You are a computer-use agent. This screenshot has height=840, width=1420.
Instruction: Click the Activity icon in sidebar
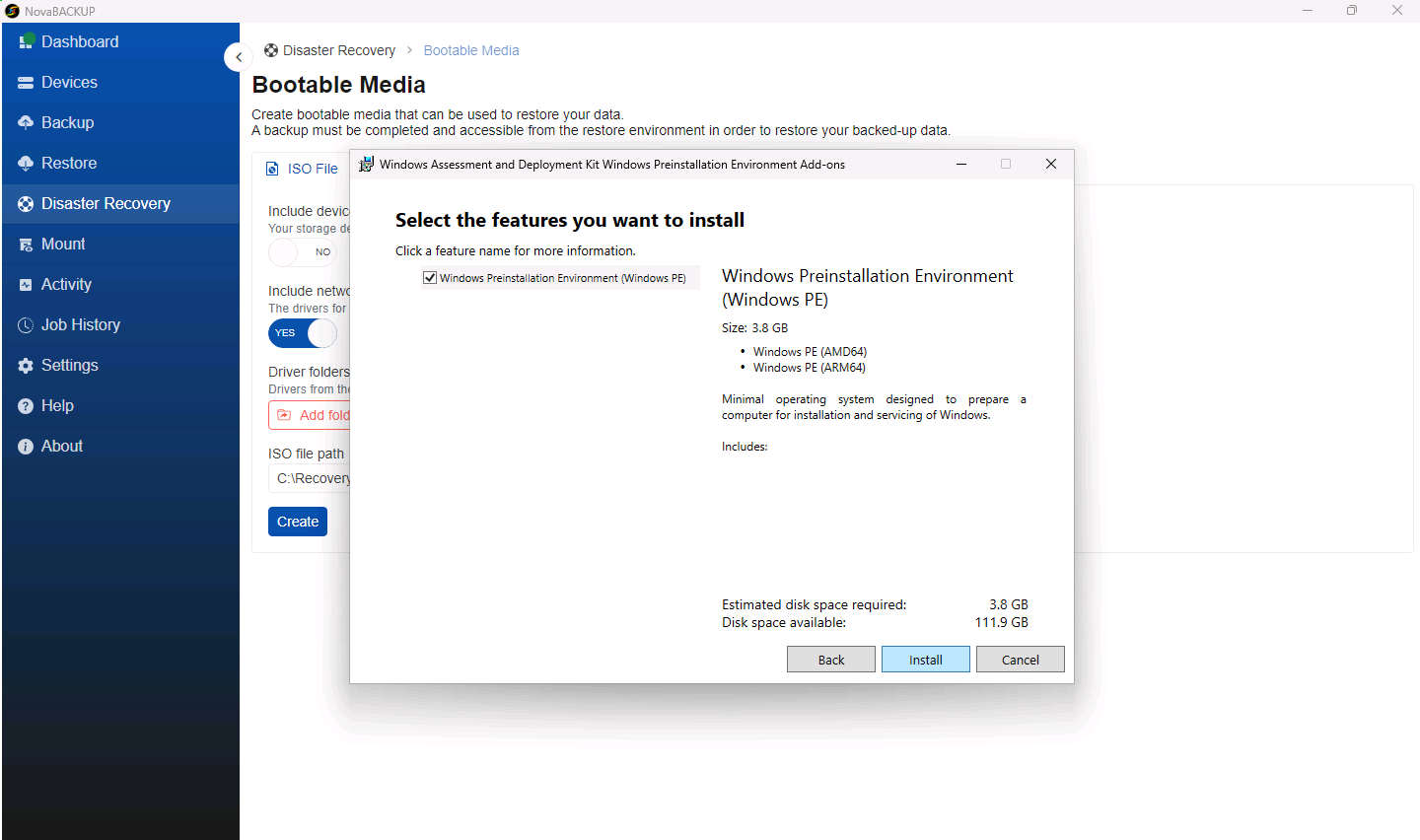coord(26,285)
